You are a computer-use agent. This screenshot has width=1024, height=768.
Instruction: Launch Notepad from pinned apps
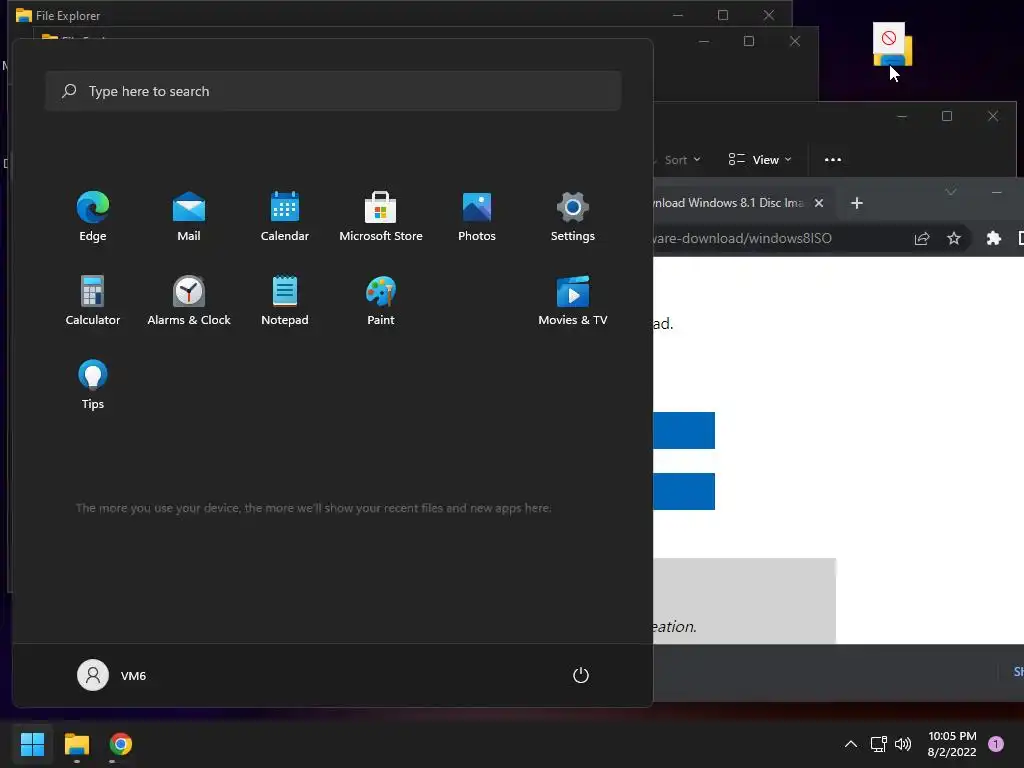(x=285, y=300)
